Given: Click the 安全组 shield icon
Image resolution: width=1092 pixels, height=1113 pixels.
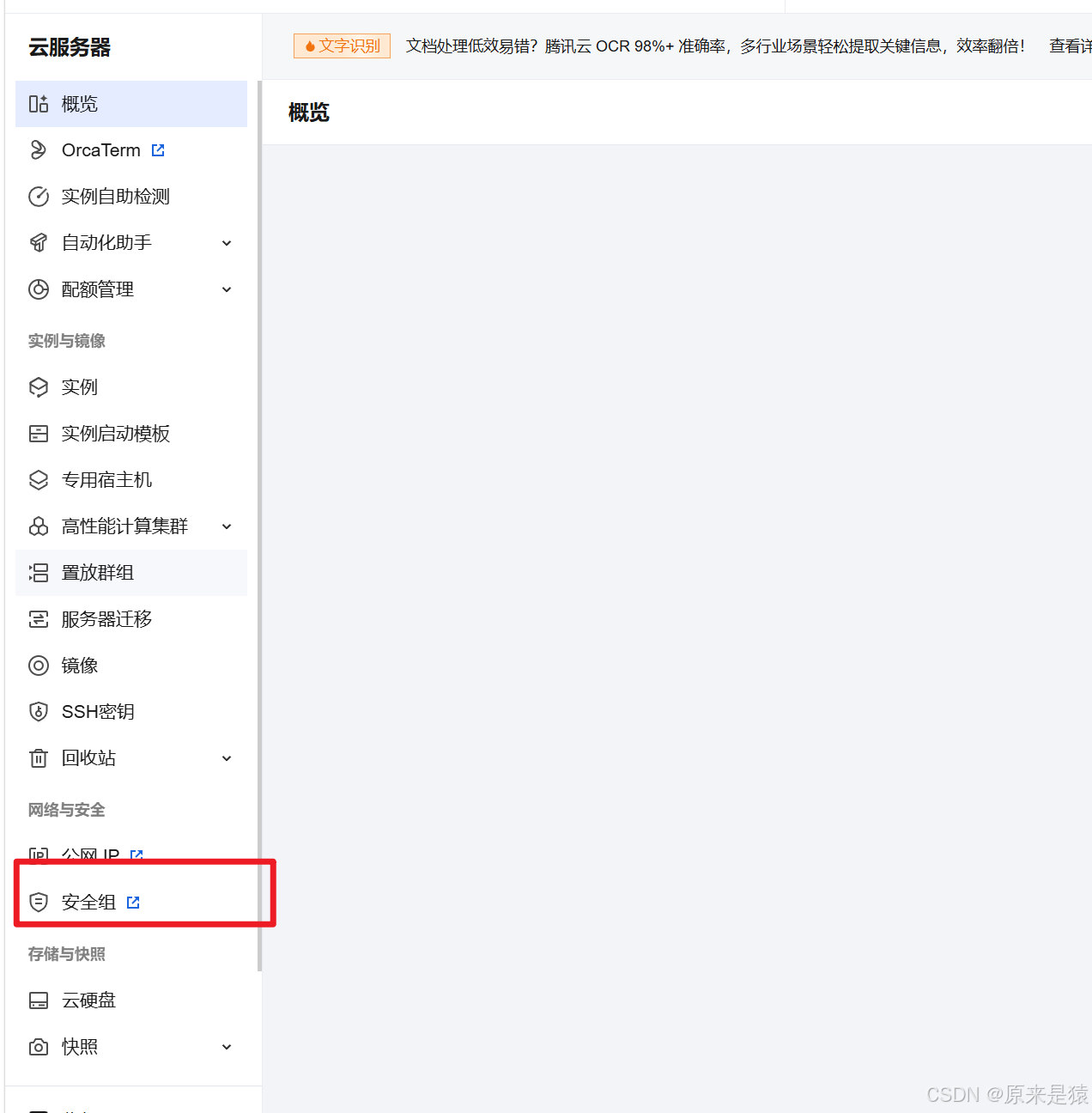Looking at the screenshot, I should pyautogui.click(x=39, y=903).
